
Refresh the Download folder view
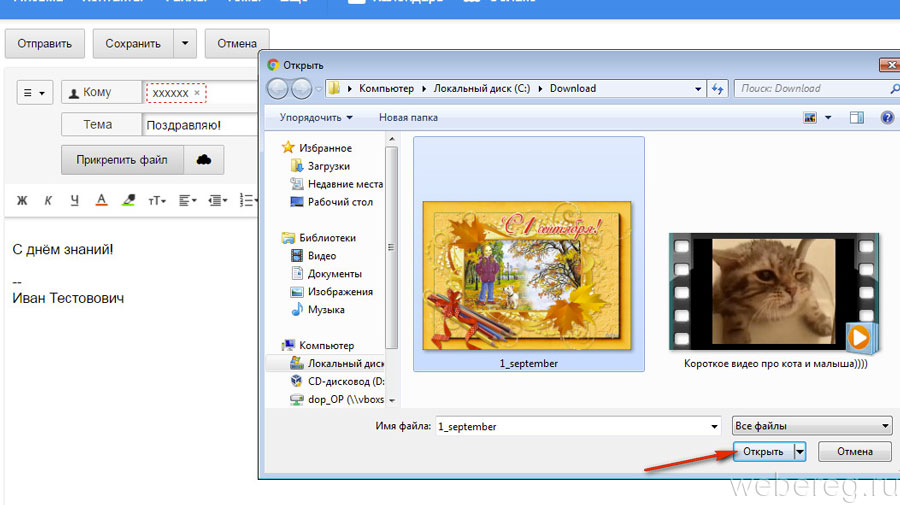point(717,89)
